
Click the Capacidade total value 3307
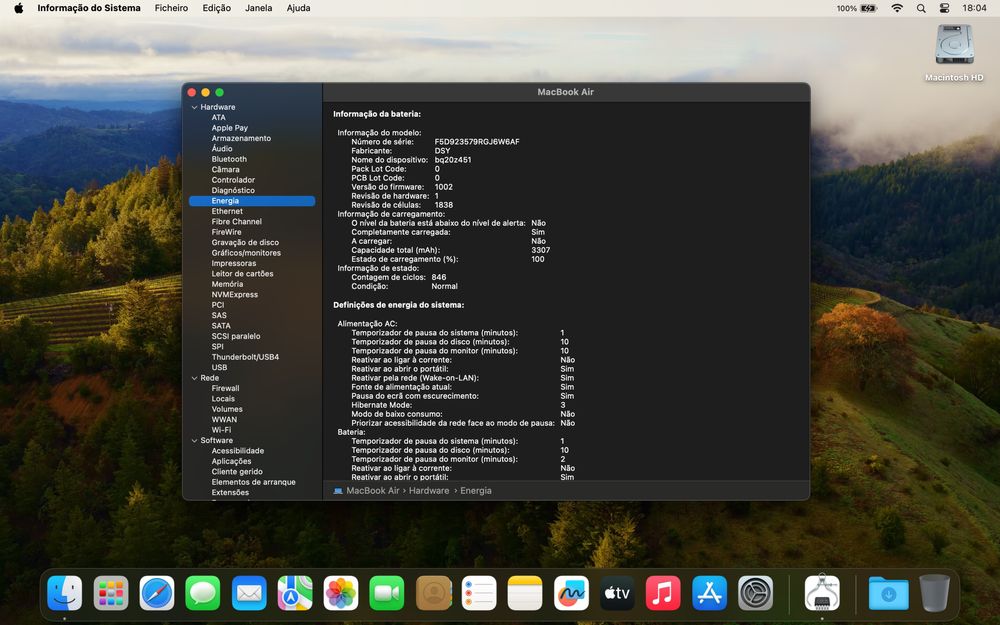pos(541,250)
